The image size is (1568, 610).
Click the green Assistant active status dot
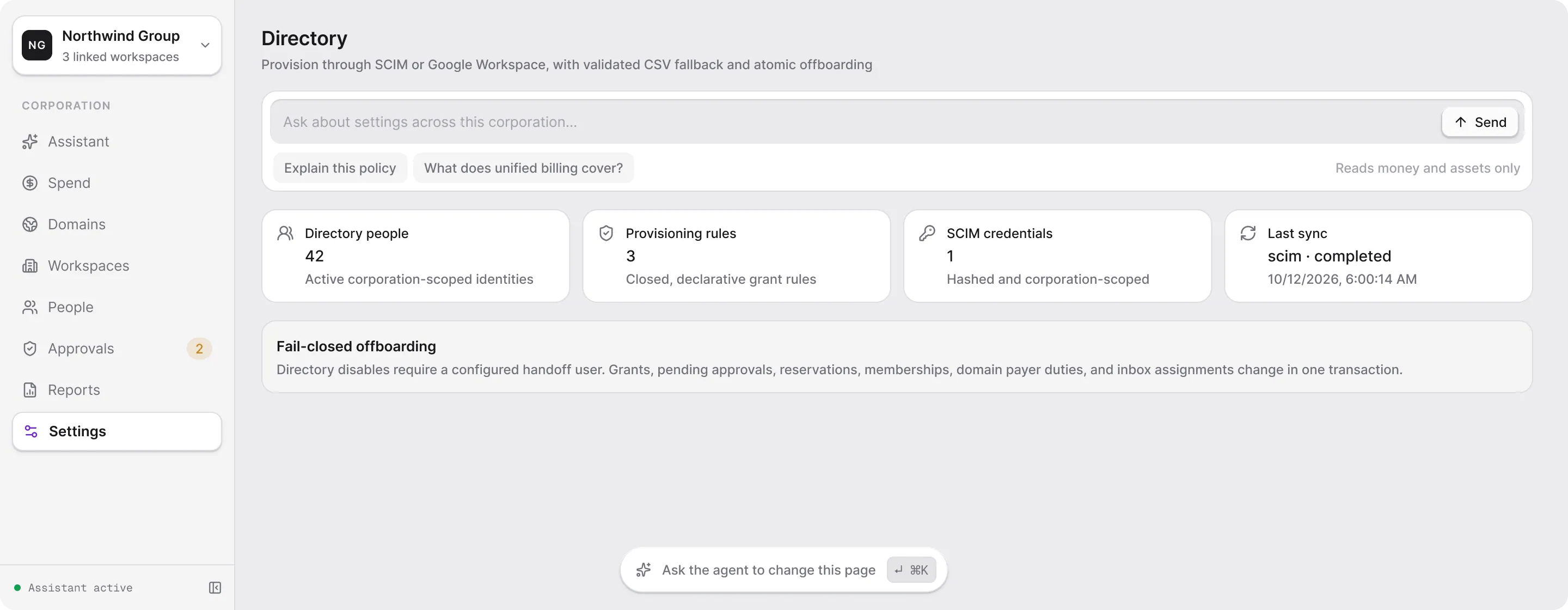(17, 588)
